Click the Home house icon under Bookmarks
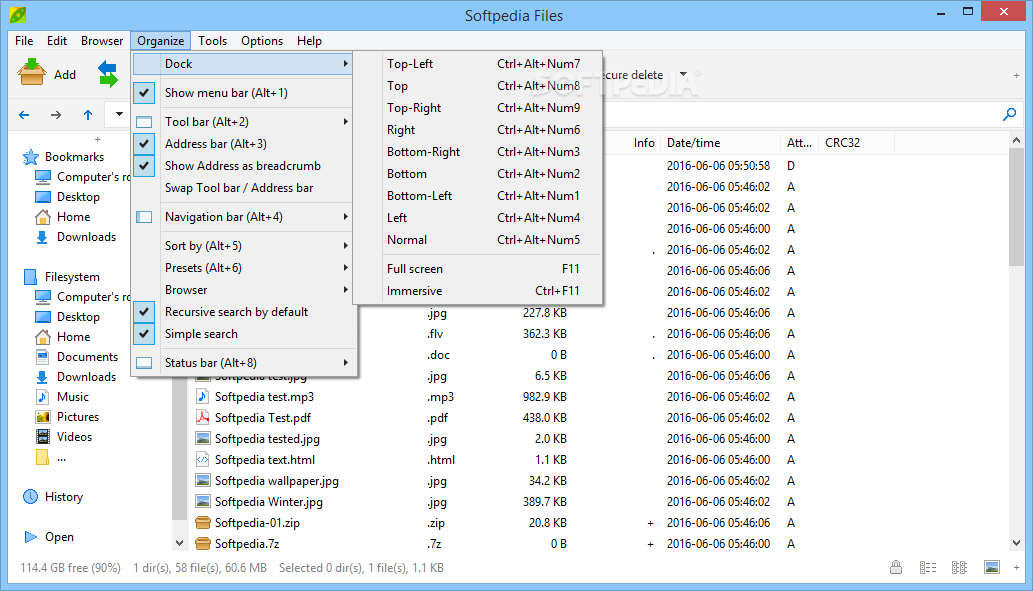The image size is (1033, 591). [x=43, y=217]
